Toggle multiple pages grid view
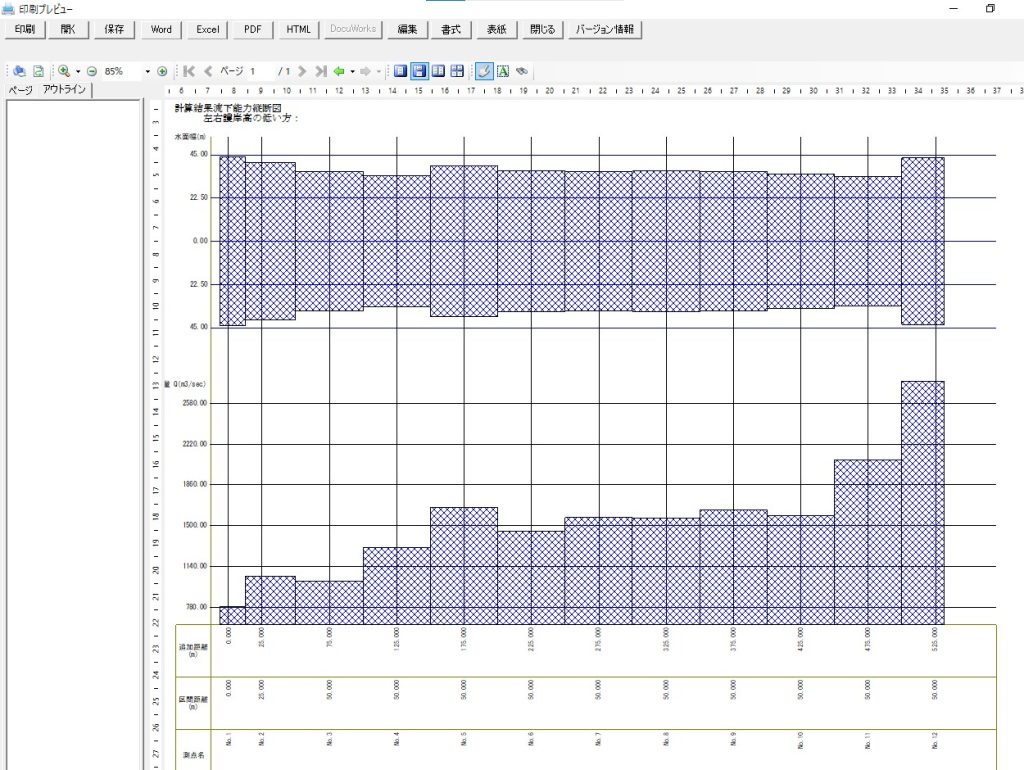The height and width of the screenshot is (770, 1024). coord(457,72)
